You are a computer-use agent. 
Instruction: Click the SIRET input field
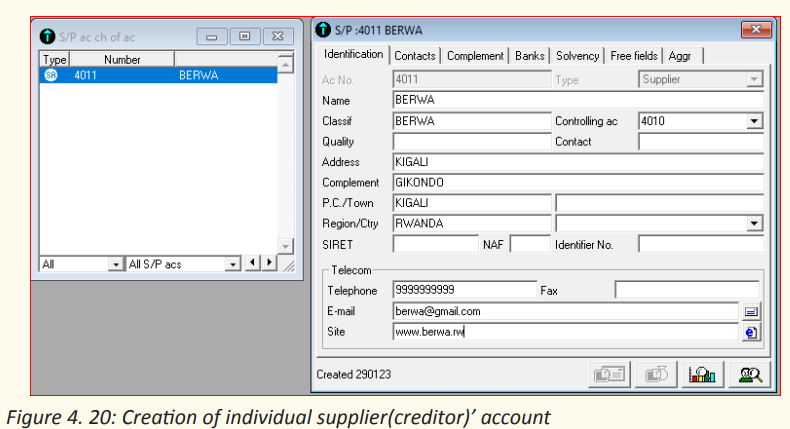click(x=435, y=244)
